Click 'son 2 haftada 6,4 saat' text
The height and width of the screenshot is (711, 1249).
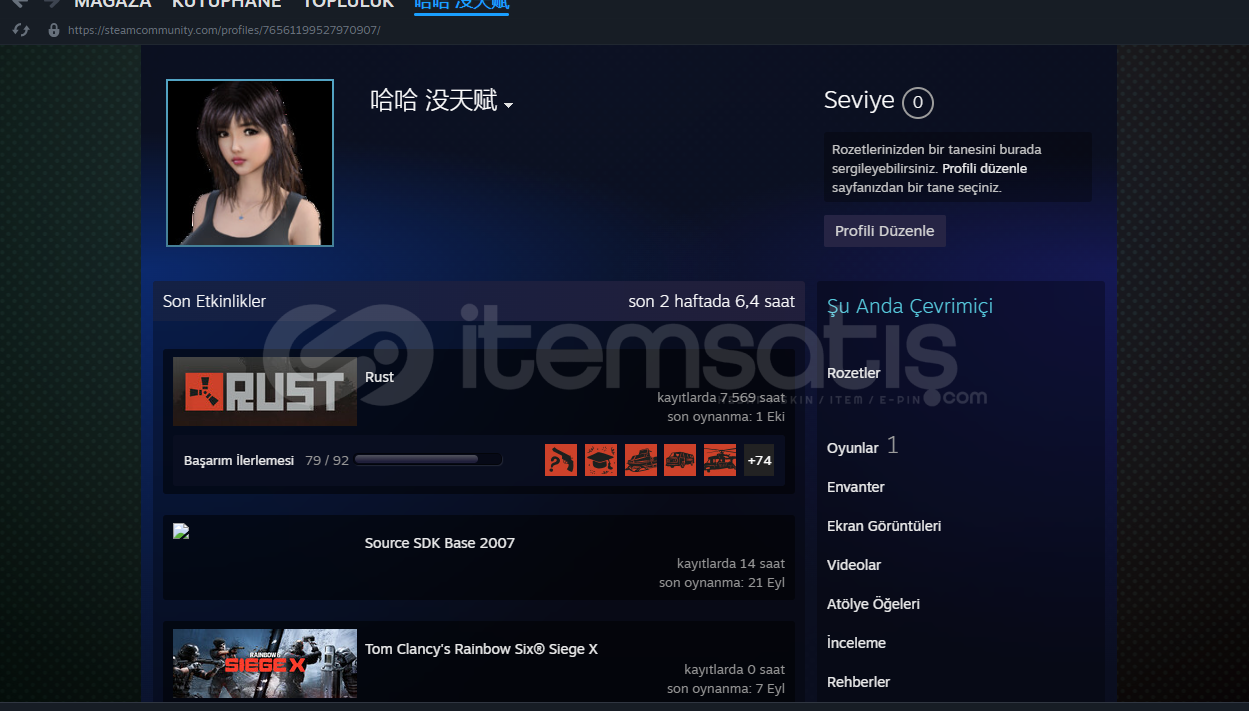click(x=711, y=301)
